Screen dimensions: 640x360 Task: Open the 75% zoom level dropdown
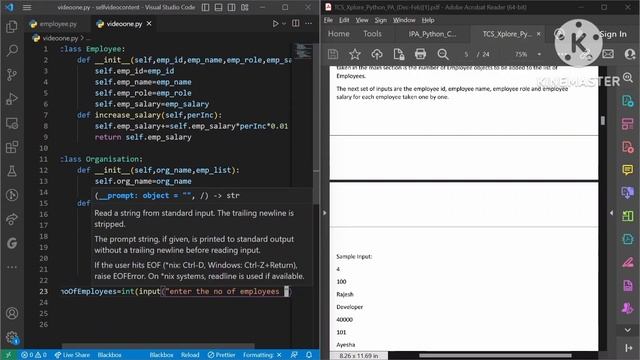coord(539,54)
